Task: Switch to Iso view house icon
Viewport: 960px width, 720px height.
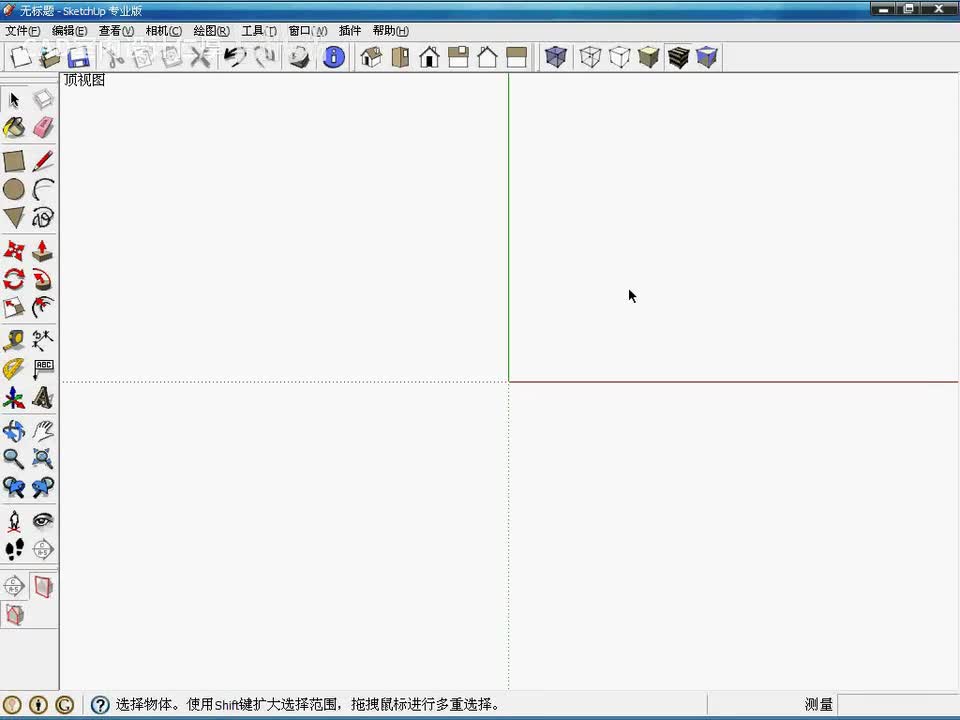Action: pos(372,58)
